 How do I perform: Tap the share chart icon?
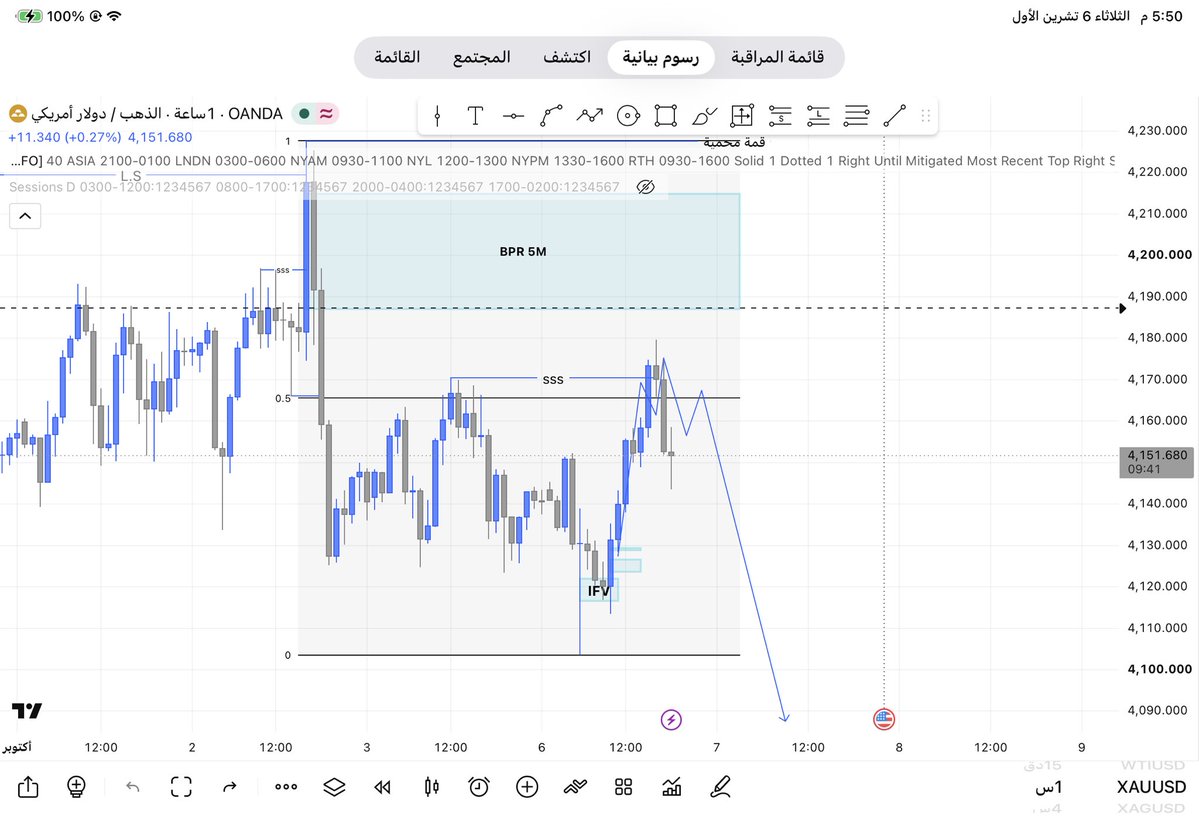coord(28,786)
